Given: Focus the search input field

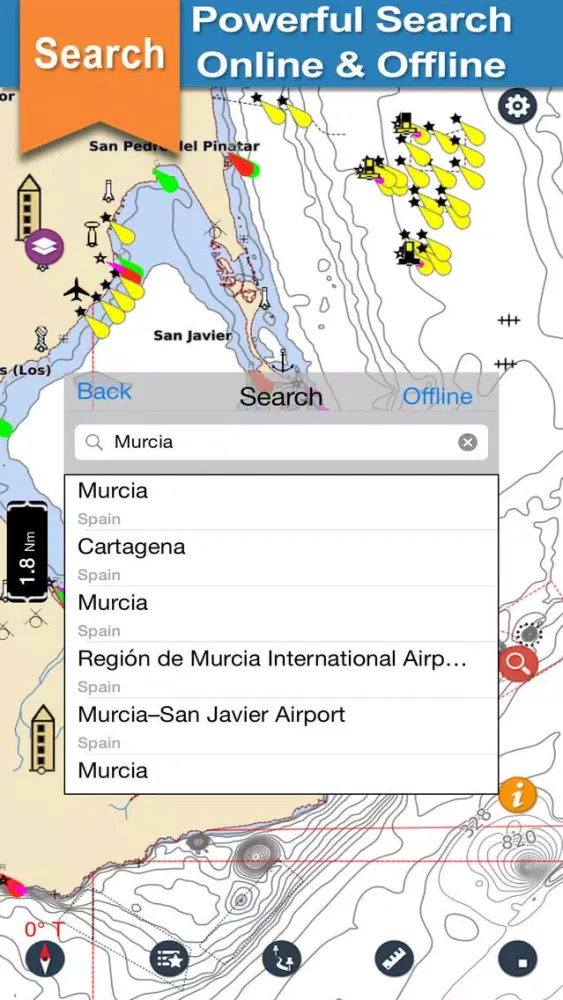Looking at the screenshot, I should coord(281,442).
